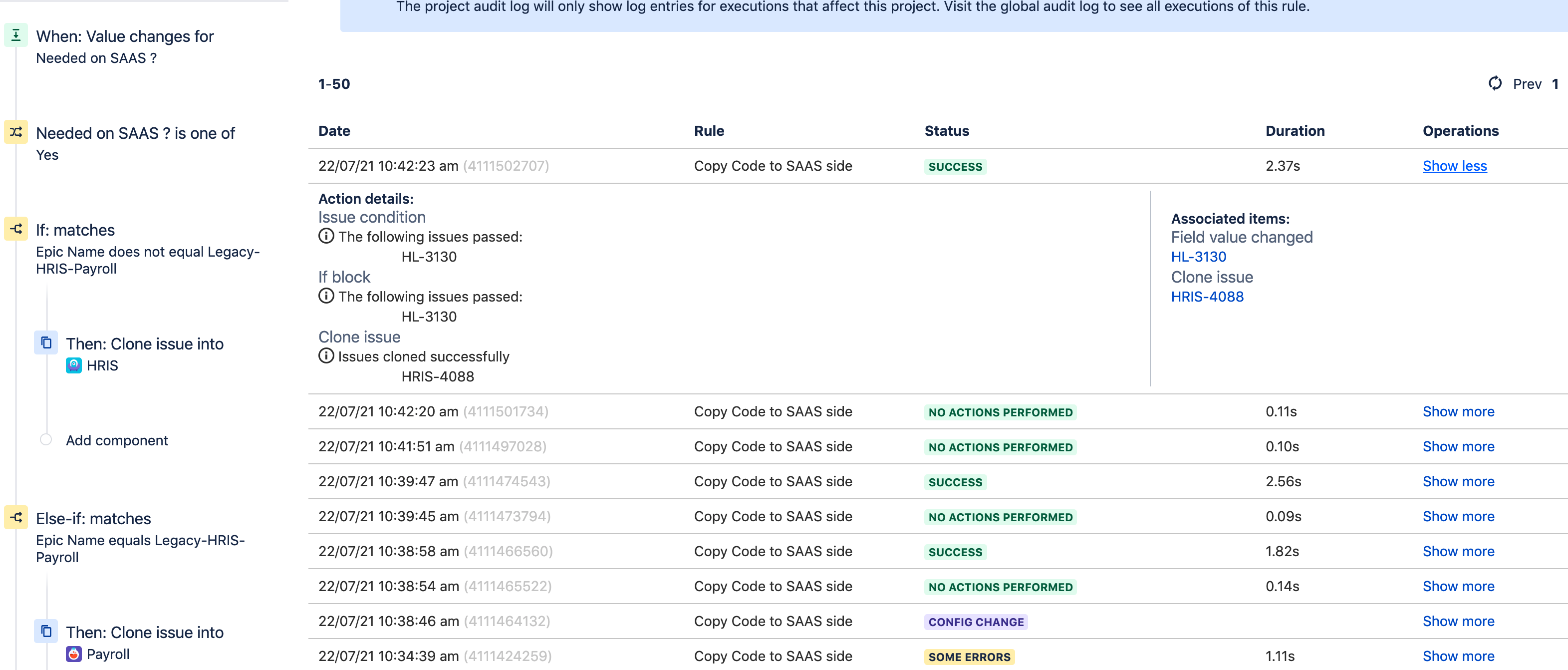The image size is (1568, 670).
Task: Click the clone icon for 'Then: Clone issue into Payroll'
Action: 46,632
